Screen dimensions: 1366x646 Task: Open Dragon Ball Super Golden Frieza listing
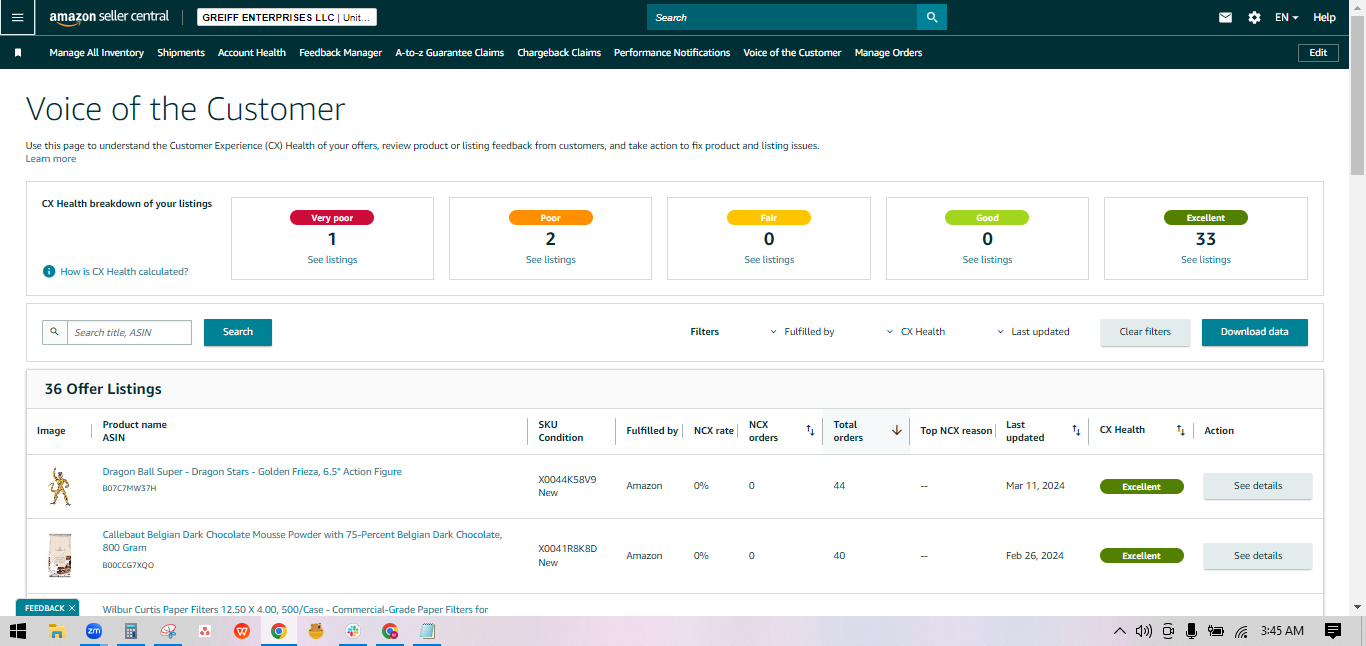pyautogui.click(x=252, y=472)
